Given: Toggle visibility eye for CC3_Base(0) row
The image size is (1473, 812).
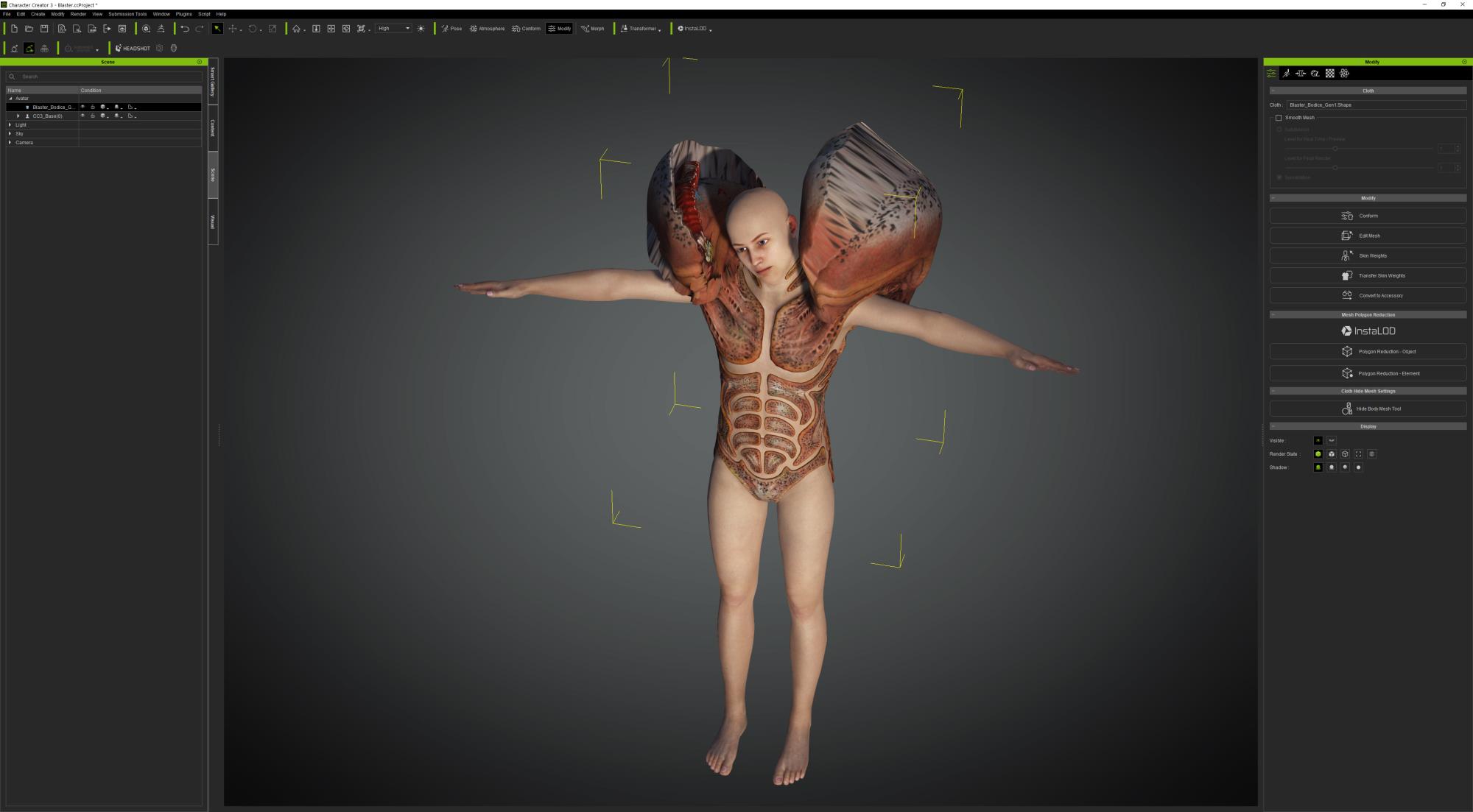Looking at the screenshot, I should [x=82, y=116].
